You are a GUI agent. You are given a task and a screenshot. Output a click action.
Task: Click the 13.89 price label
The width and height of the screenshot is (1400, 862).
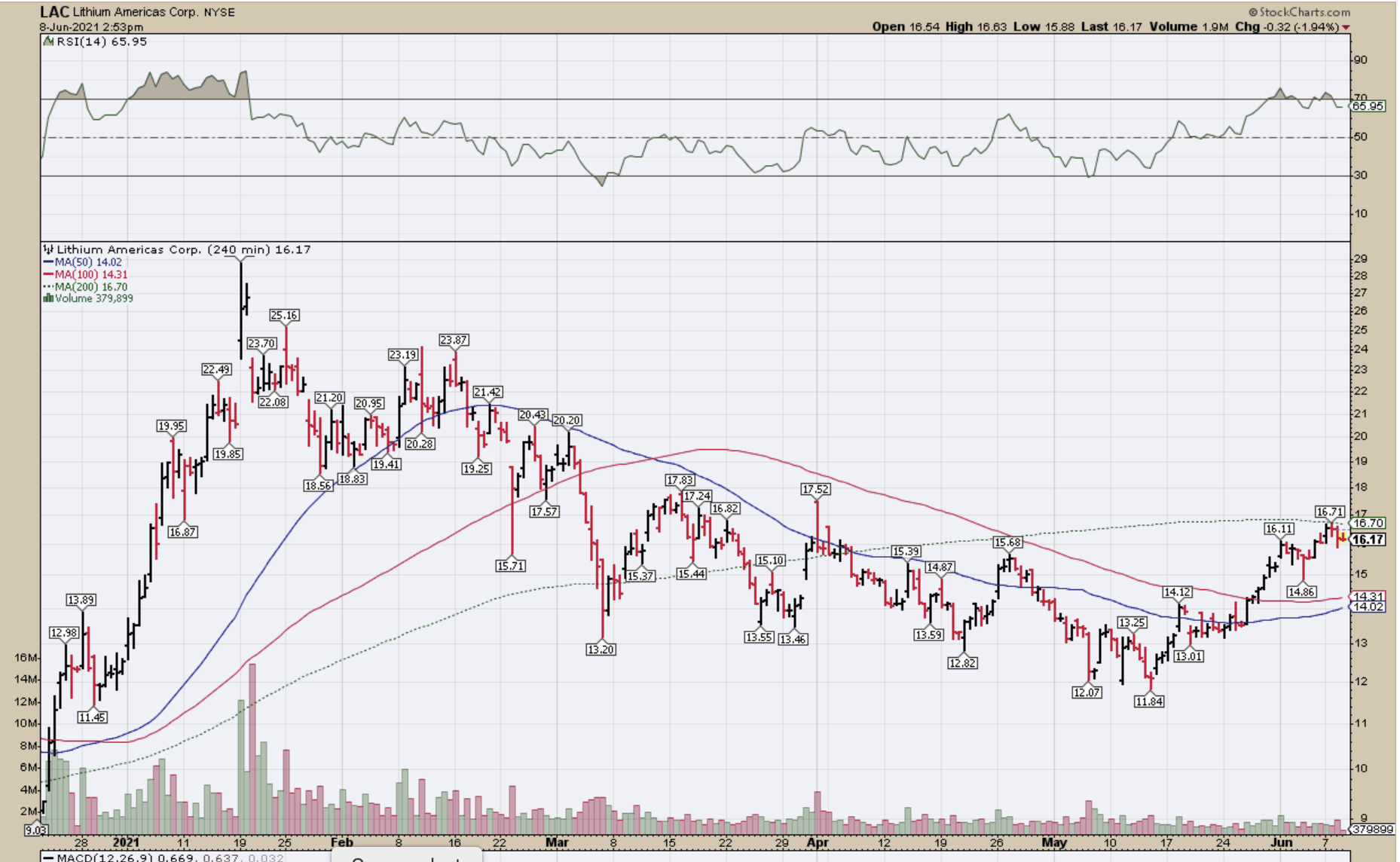click(81, 600)
